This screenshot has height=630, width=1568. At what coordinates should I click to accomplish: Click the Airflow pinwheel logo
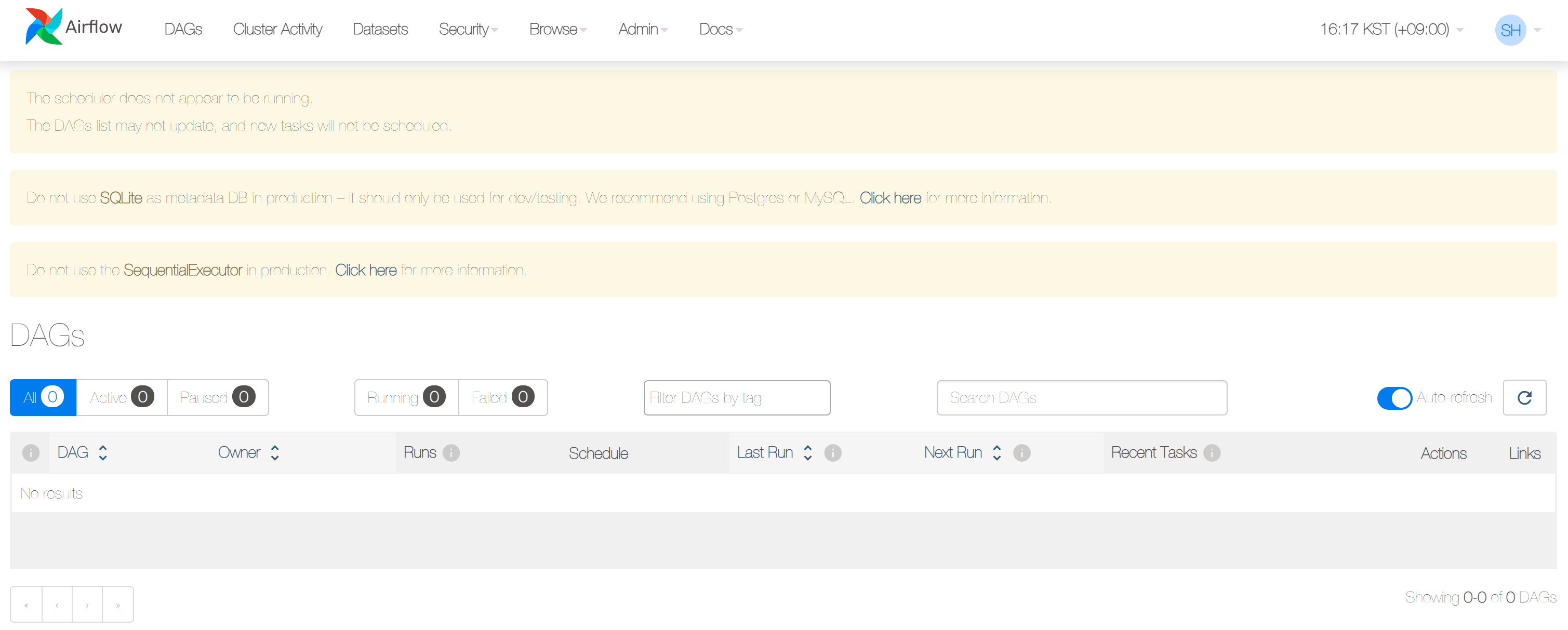point(44,27)
